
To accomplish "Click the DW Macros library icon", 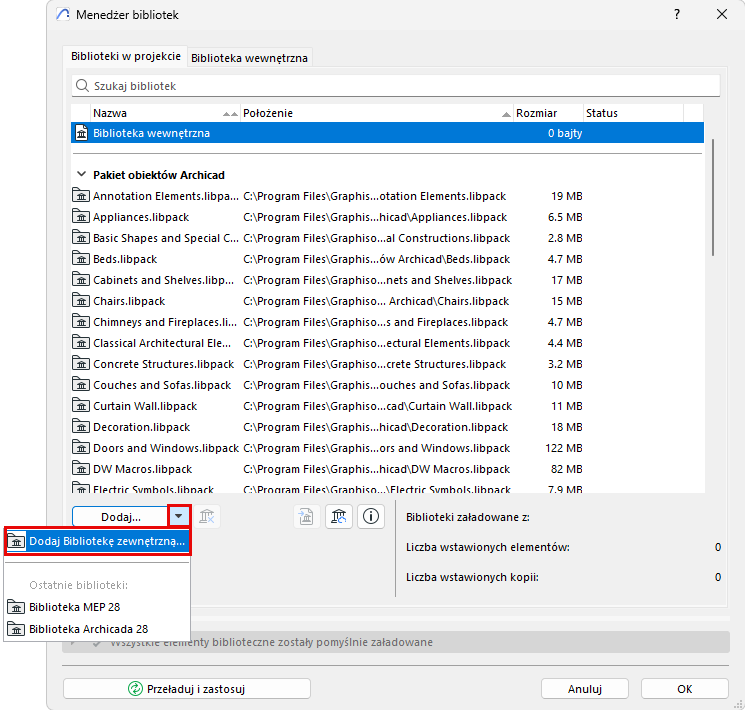I will pos(81,469).
